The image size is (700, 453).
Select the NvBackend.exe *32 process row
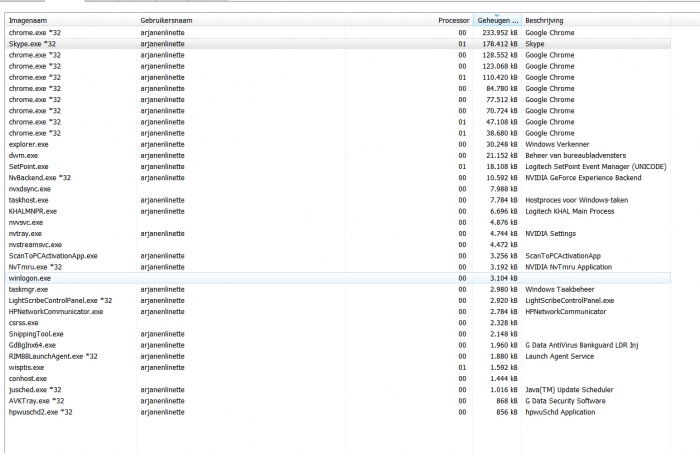pyautogui.click(x=338, y=178)
